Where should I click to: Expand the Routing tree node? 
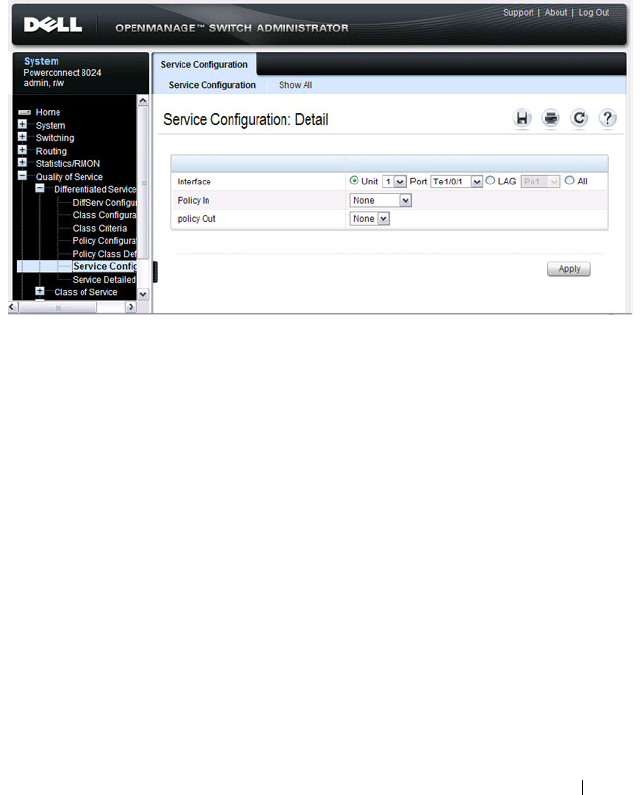[22, 150]
